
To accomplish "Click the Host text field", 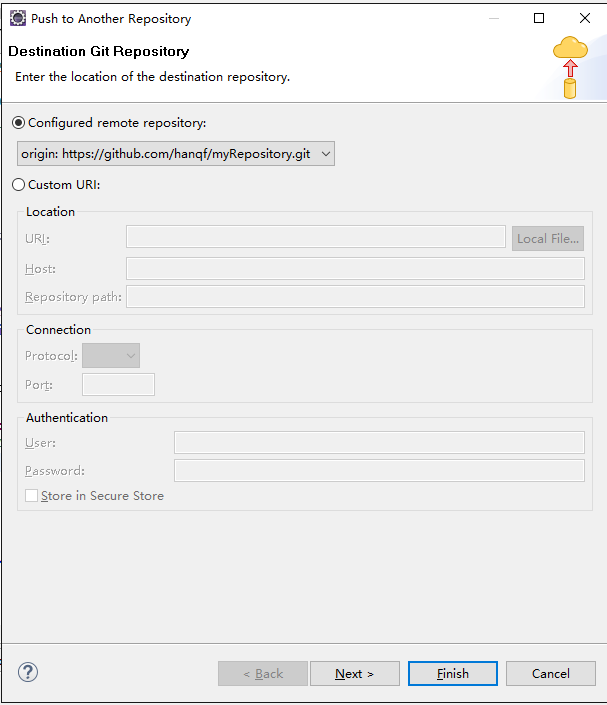I will [355, 268].
